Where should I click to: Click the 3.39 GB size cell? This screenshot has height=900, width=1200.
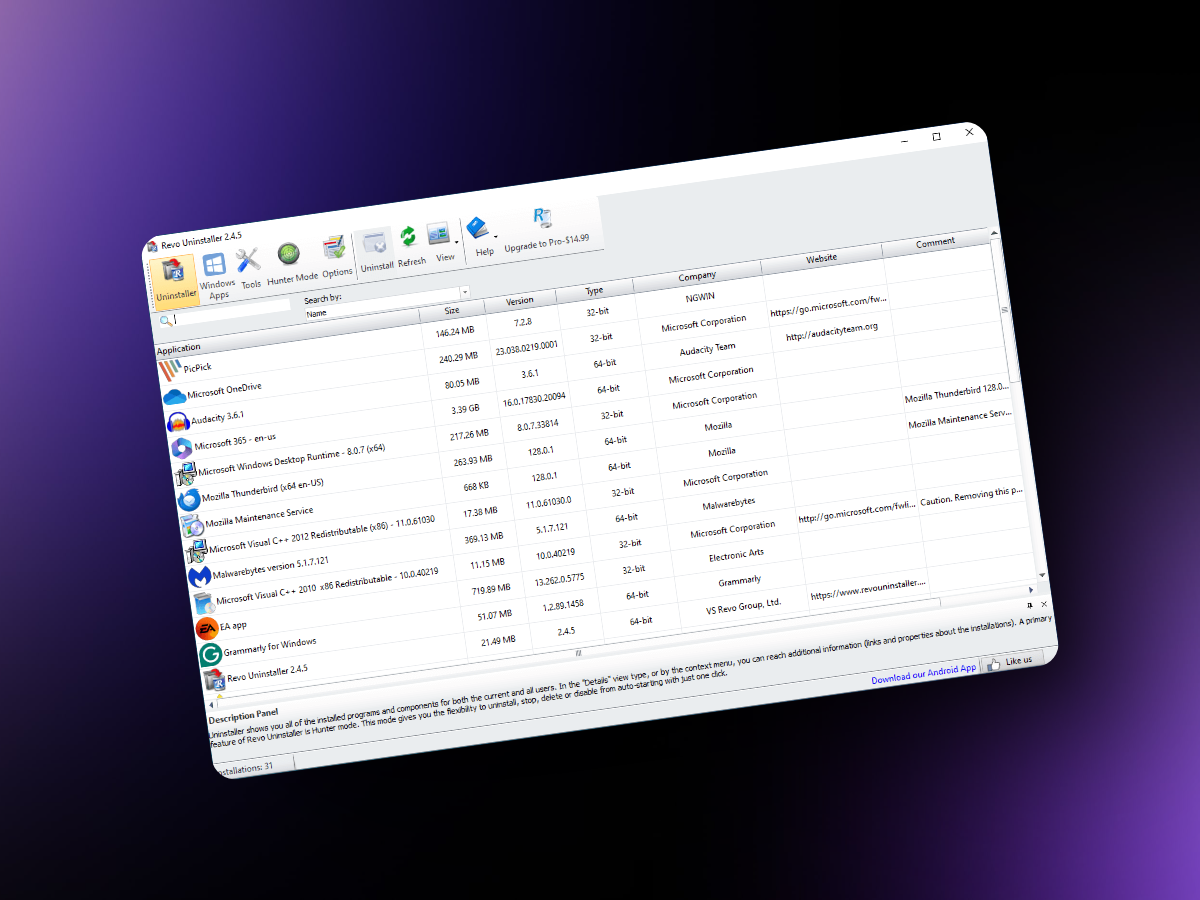click(x=463, y=408)
